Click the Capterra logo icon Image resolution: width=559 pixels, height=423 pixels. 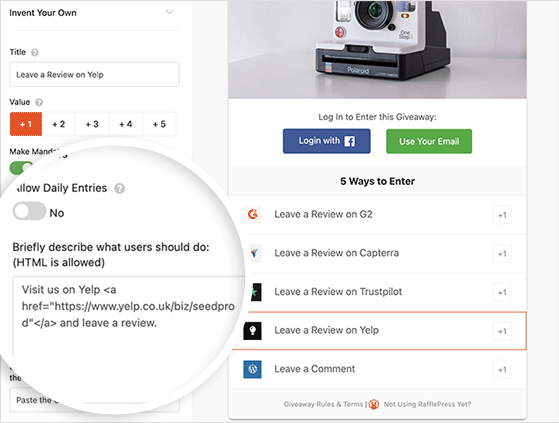pyautogui.click(x=254, y=253)
